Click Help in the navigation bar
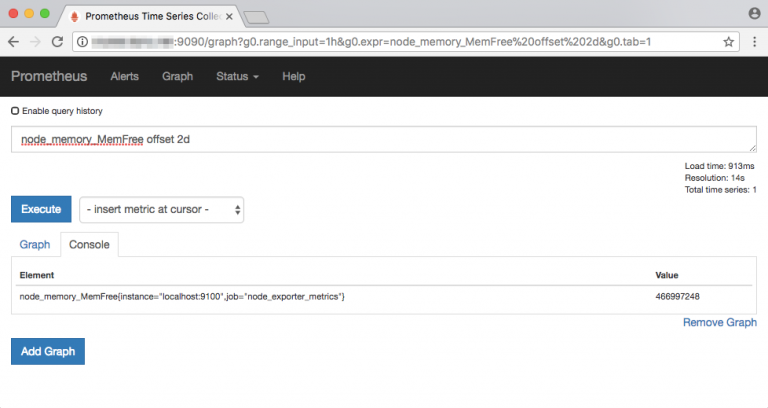768x408 pixels. [293, 77]
